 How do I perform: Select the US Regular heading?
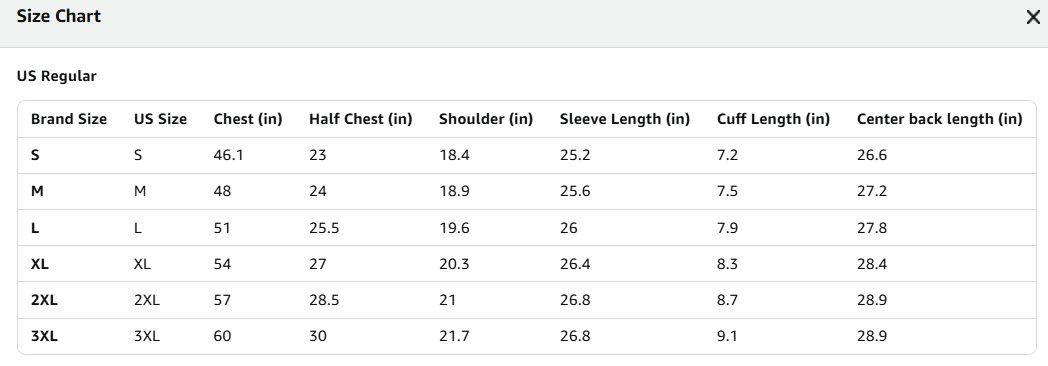click(x=57, y=76)
